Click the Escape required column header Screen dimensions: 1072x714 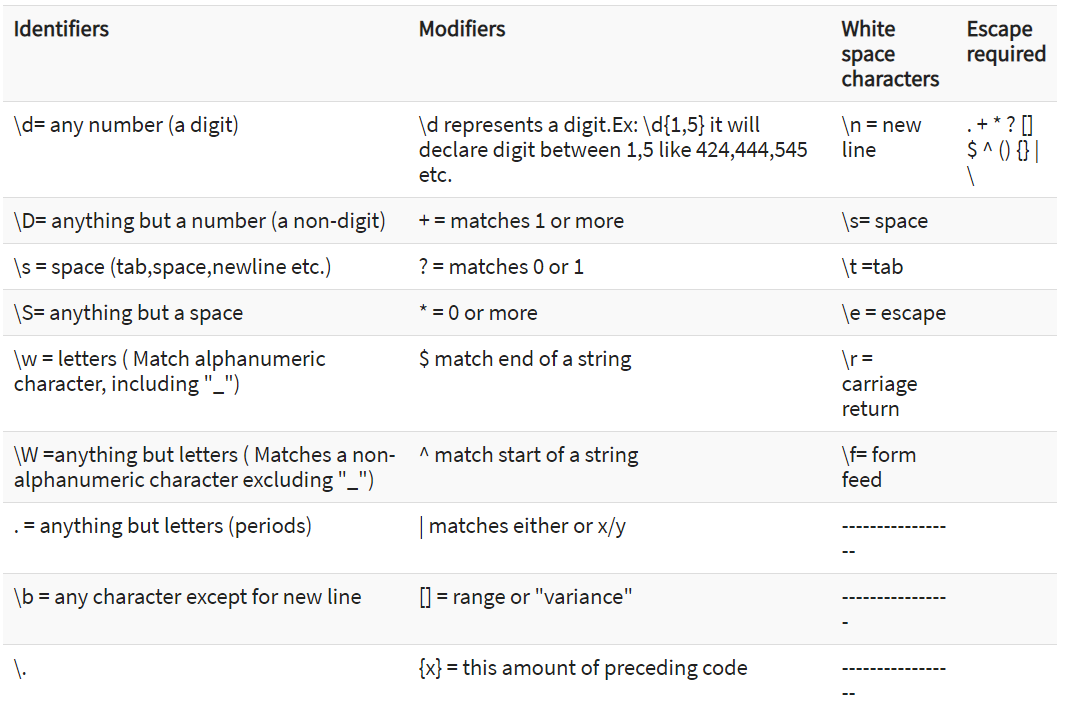click(x=1005, y=42)
